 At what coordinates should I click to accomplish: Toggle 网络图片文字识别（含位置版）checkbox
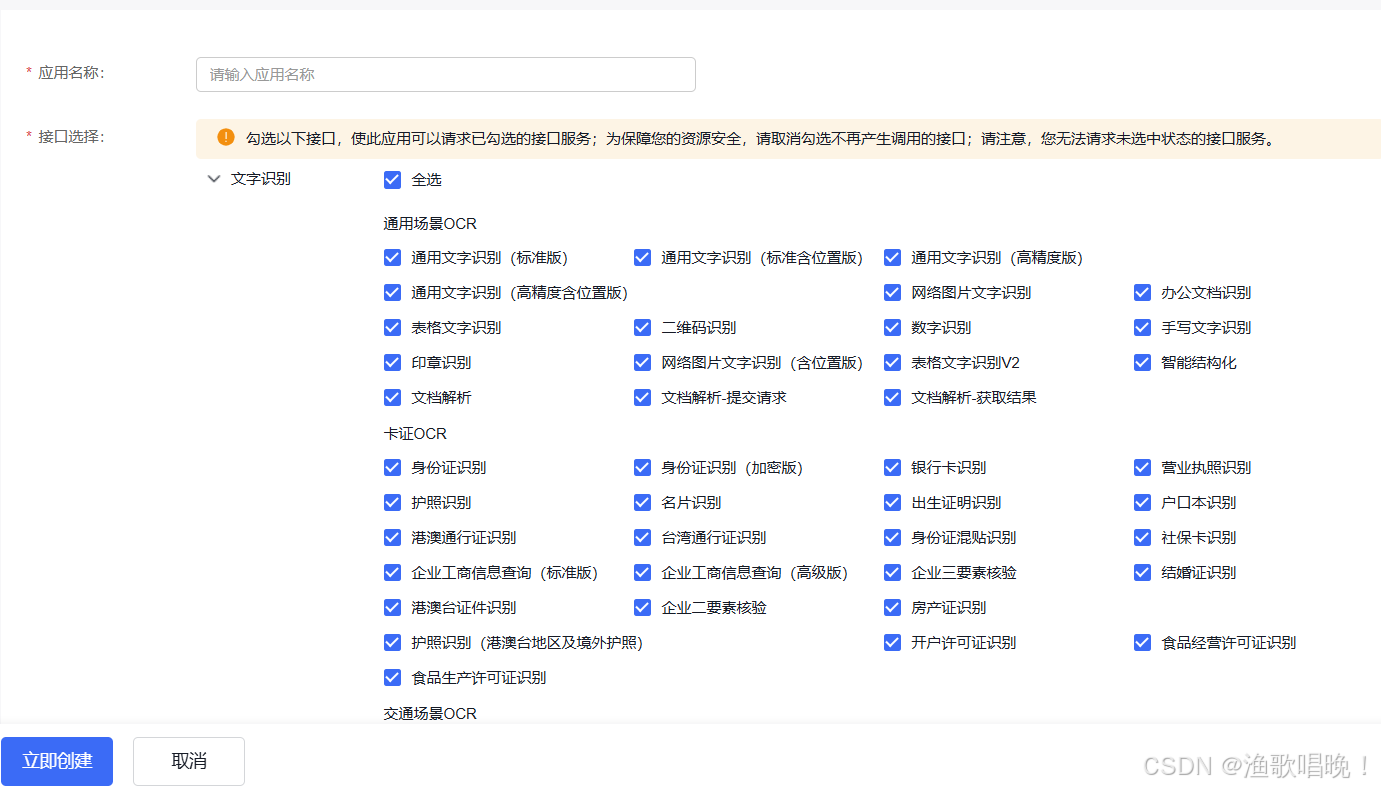(x=642, y=362)
